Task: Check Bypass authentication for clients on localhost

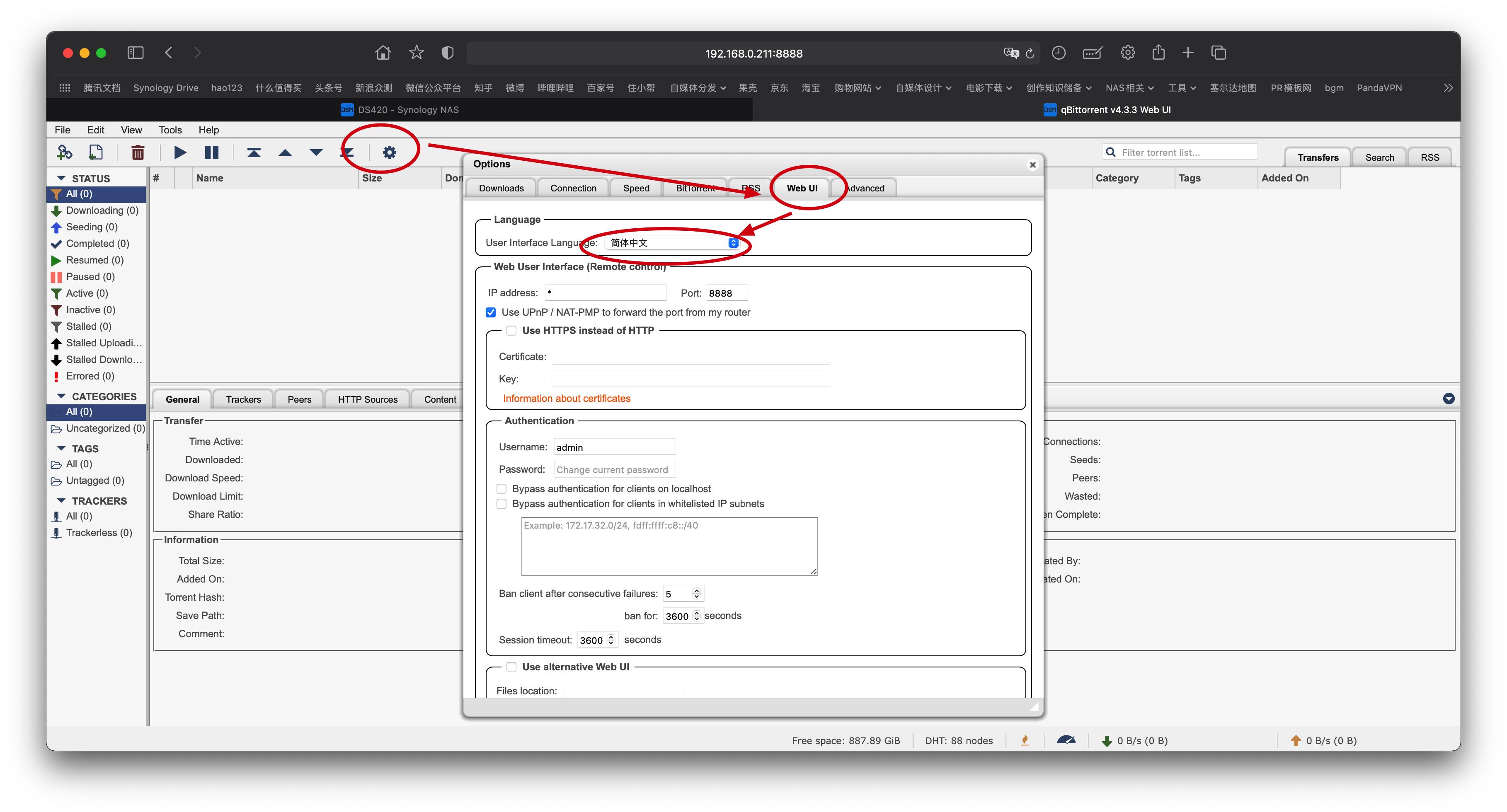Action: [502, 489]
